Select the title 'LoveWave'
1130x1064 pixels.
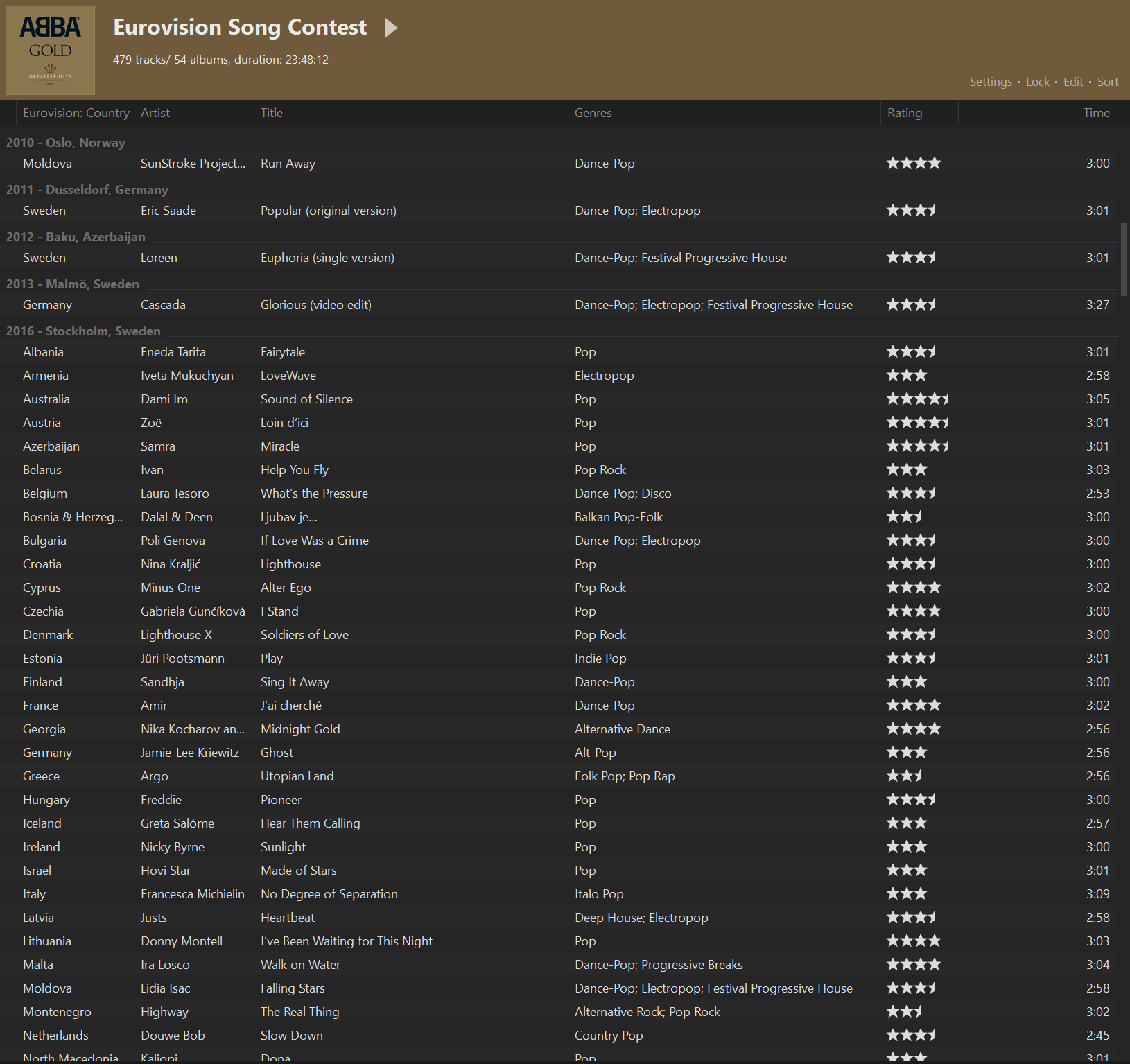(288, 376)
